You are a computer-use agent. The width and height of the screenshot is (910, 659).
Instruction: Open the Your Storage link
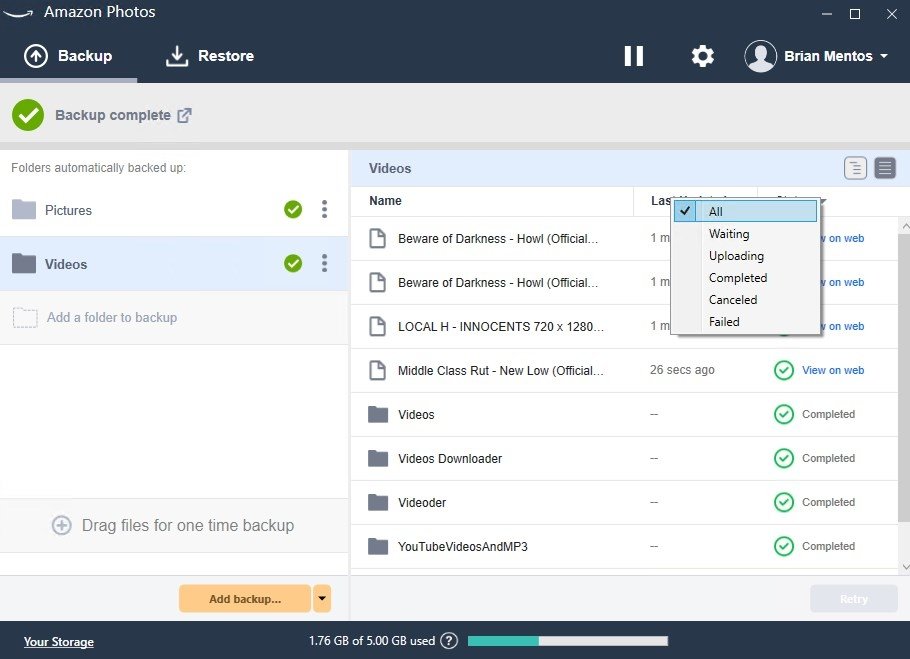(59, 642)
